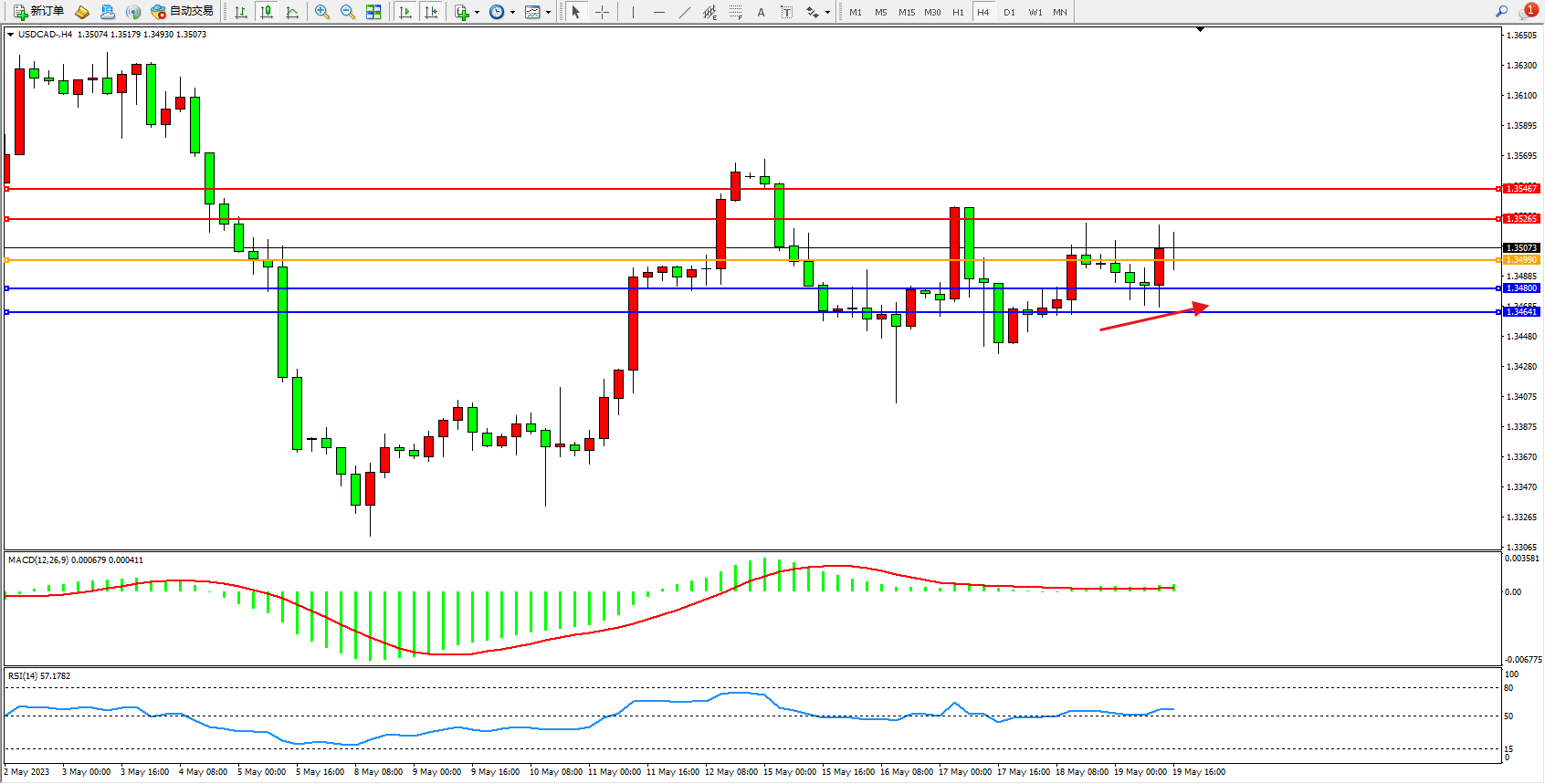Switch to the H1 timeframe
The width and height of the screenshot is (1545, 784).
click(x=958, y=12)
